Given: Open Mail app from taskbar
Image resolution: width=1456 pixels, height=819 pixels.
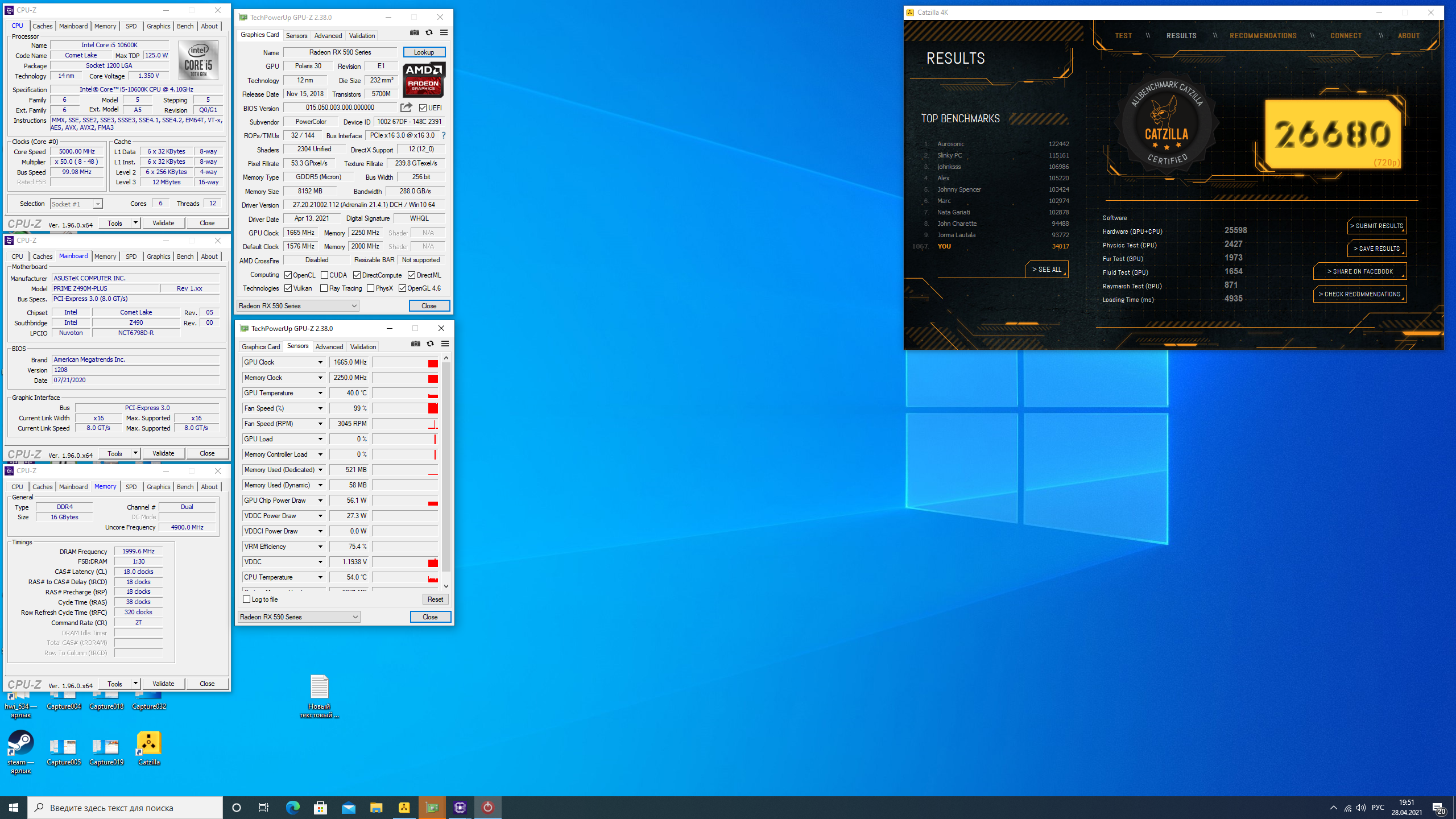Looking at the screenshot, I should tap(349, 808).
